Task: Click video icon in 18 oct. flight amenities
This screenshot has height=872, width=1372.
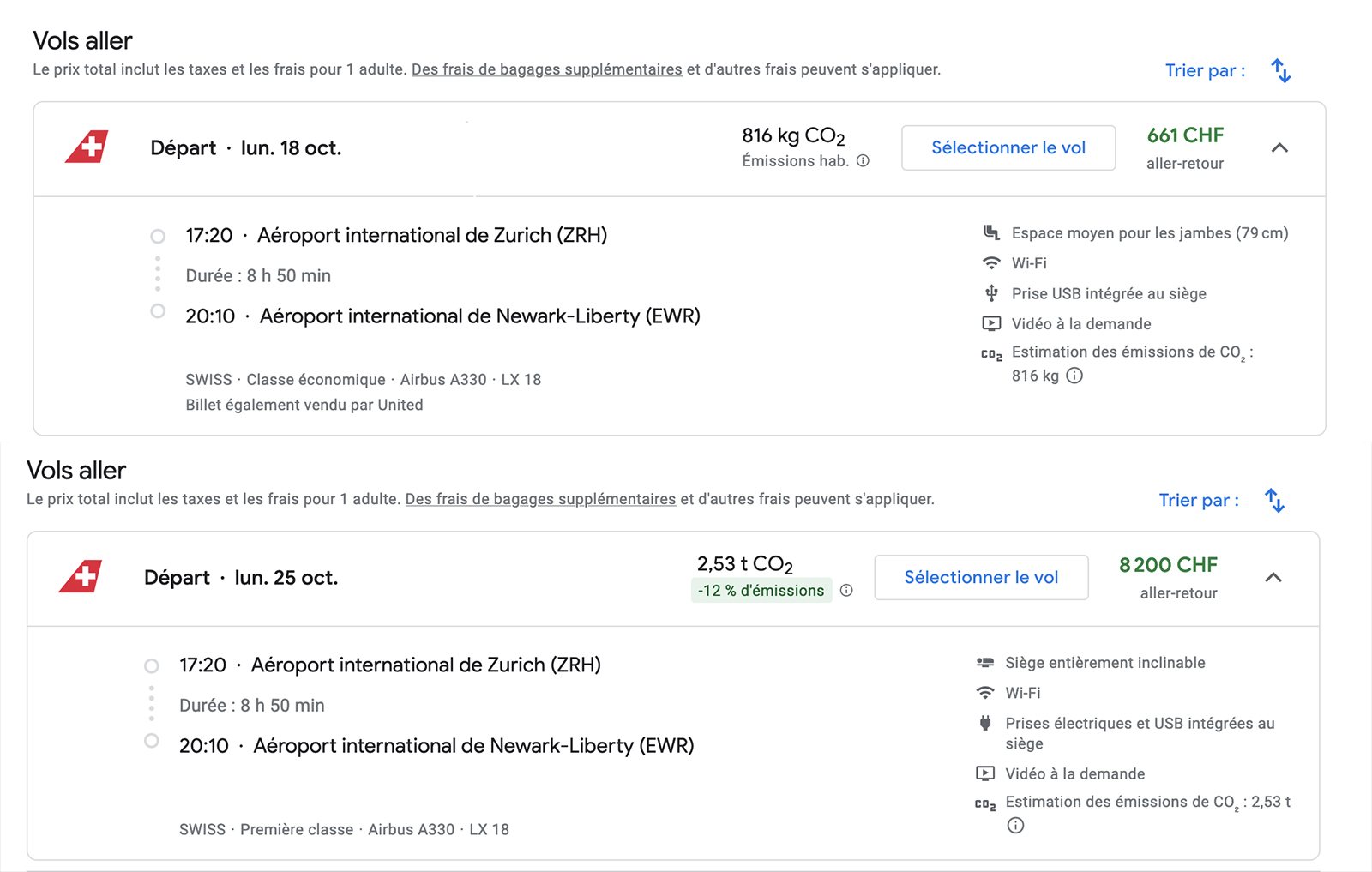Action: (991, 323)
